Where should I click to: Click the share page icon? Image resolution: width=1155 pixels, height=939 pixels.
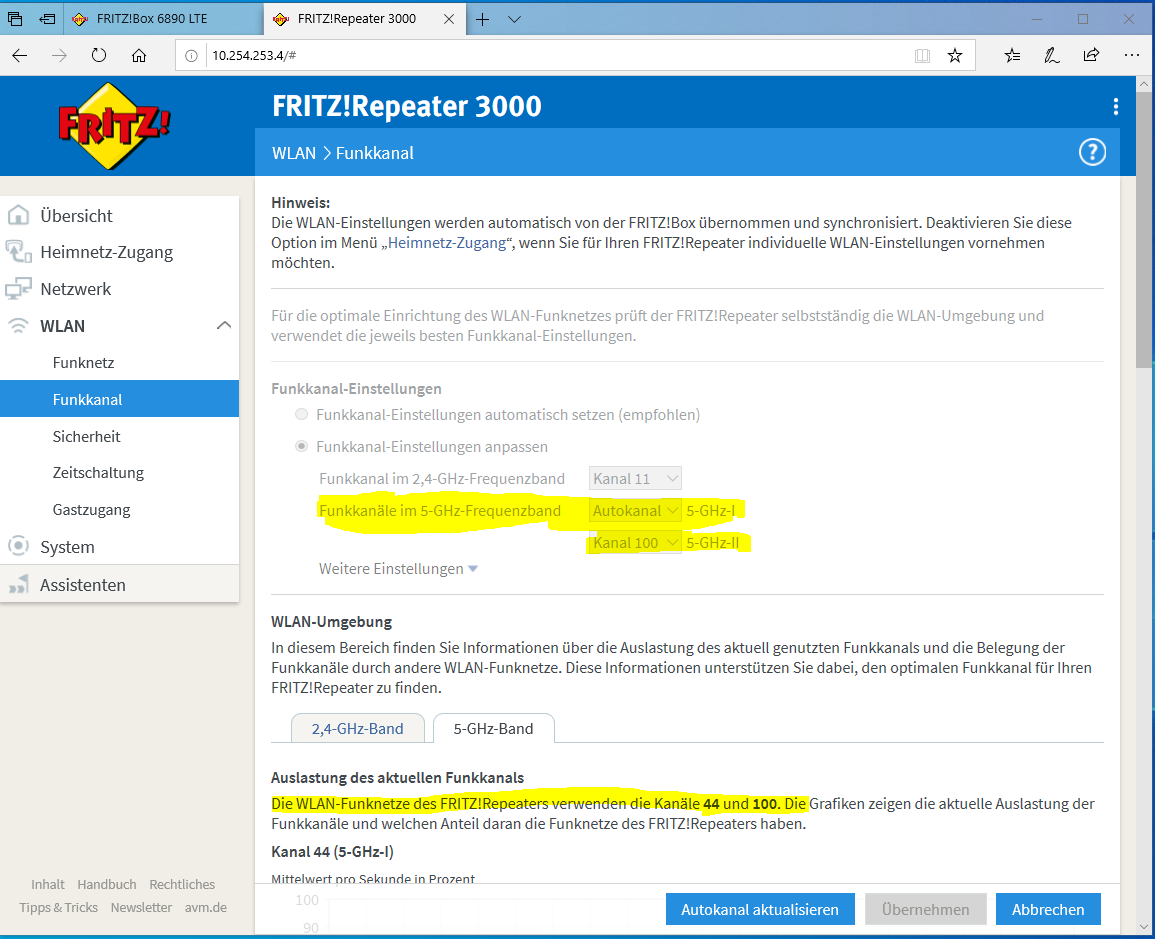tap(1091, 55)
